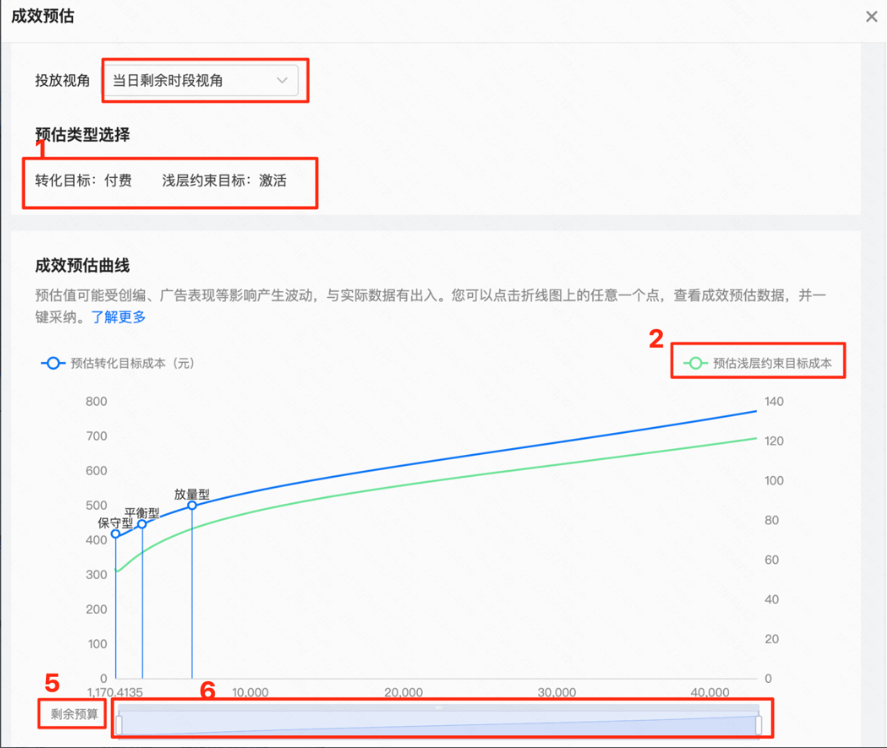
Task: Open the 当日剩余时段视角 dropdown
Action: (200, 81)
